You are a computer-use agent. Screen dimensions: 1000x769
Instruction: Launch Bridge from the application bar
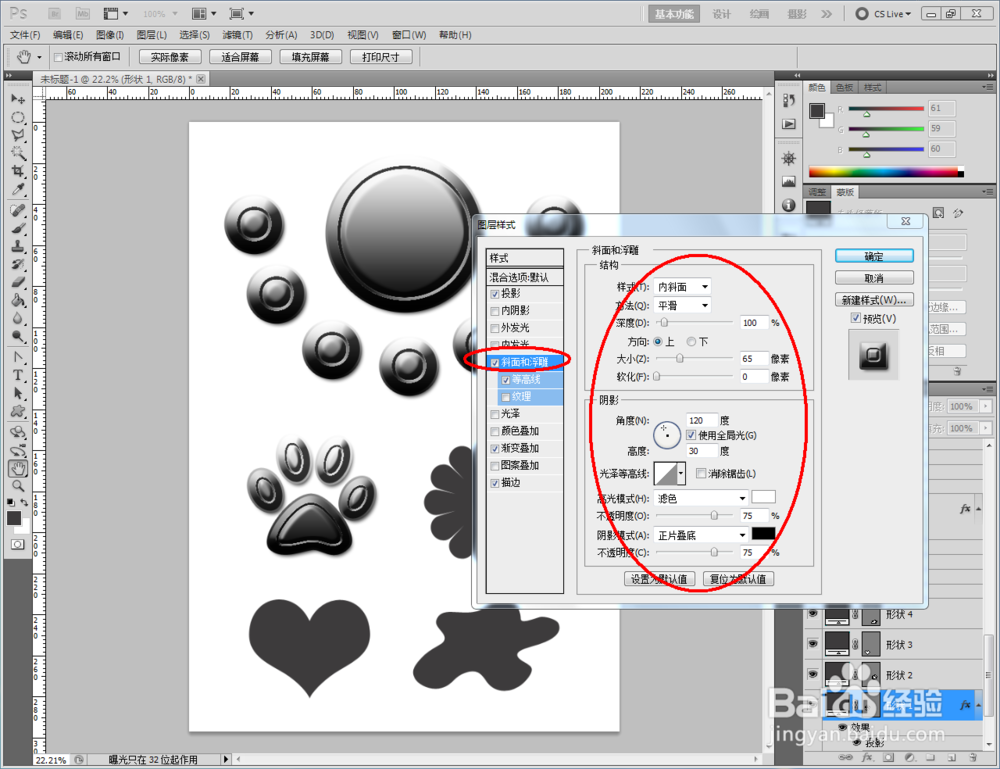pos(55,13)
